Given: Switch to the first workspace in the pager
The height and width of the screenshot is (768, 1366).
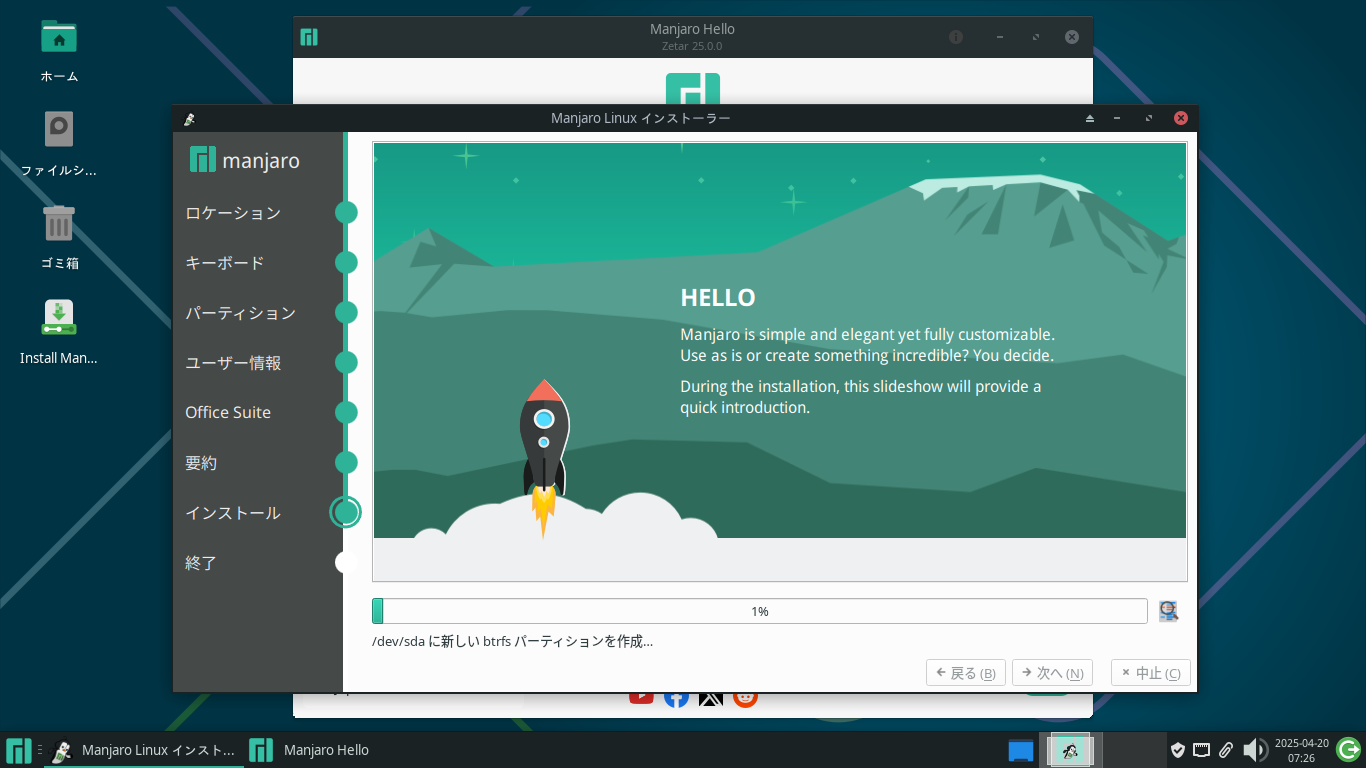Looking at the screenshot, I should 1069,750.
